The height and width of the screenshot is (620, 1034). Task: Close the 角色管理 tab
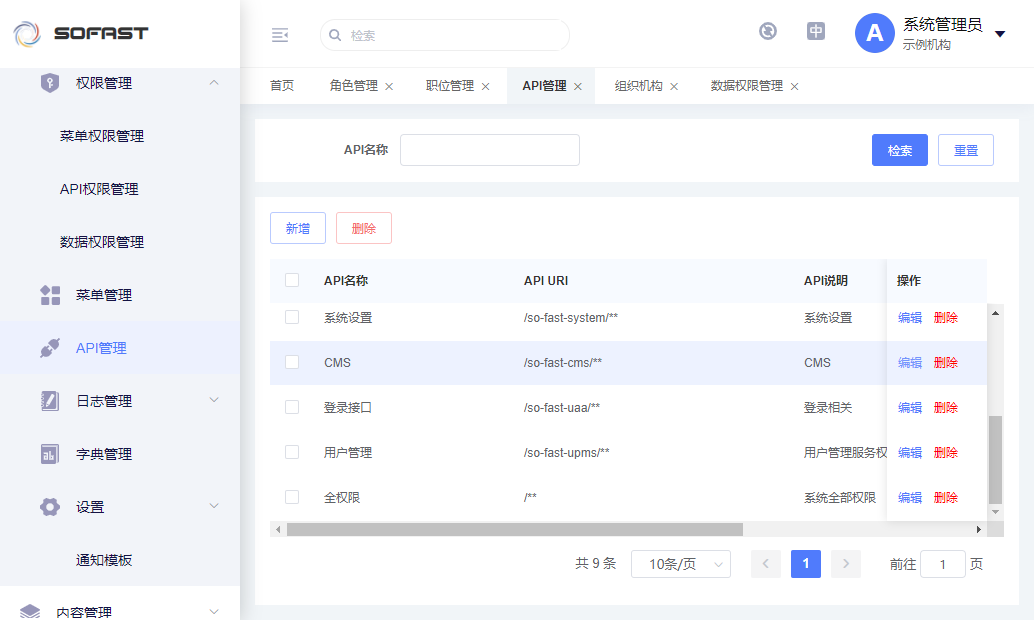point(389,86)
